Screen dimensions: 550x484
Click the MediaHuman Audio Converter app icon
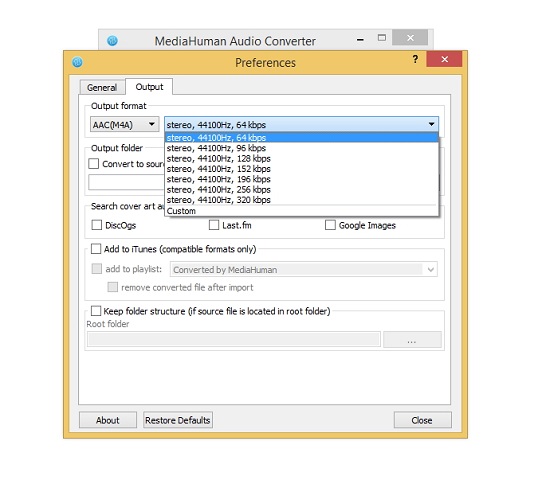coord(112,41)
